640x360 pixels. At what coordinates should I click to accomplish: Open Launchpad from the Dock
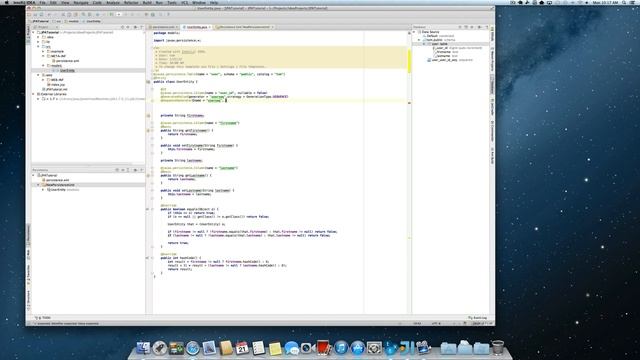[160, 348]
